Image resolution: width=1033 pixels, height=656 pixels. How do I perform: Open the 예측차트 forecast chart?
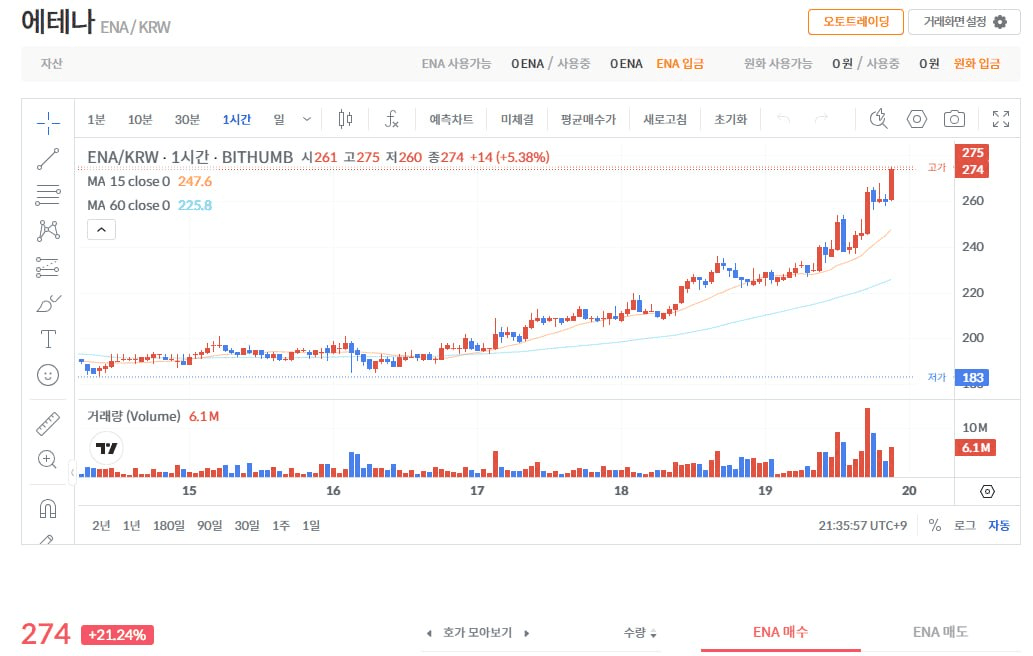(451, 119)
